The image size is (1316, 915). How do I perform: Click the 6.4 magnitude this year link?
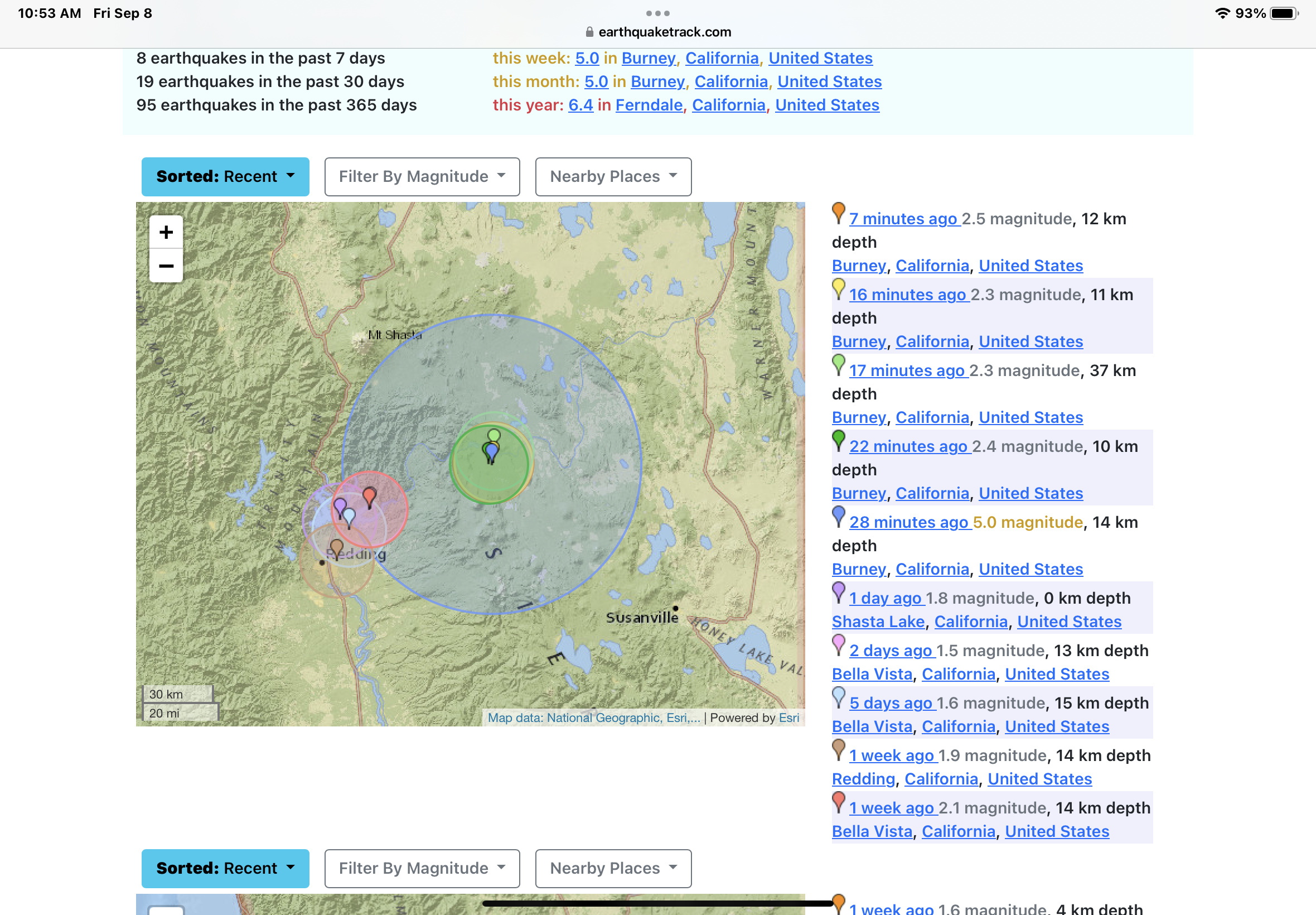(580, 105)
